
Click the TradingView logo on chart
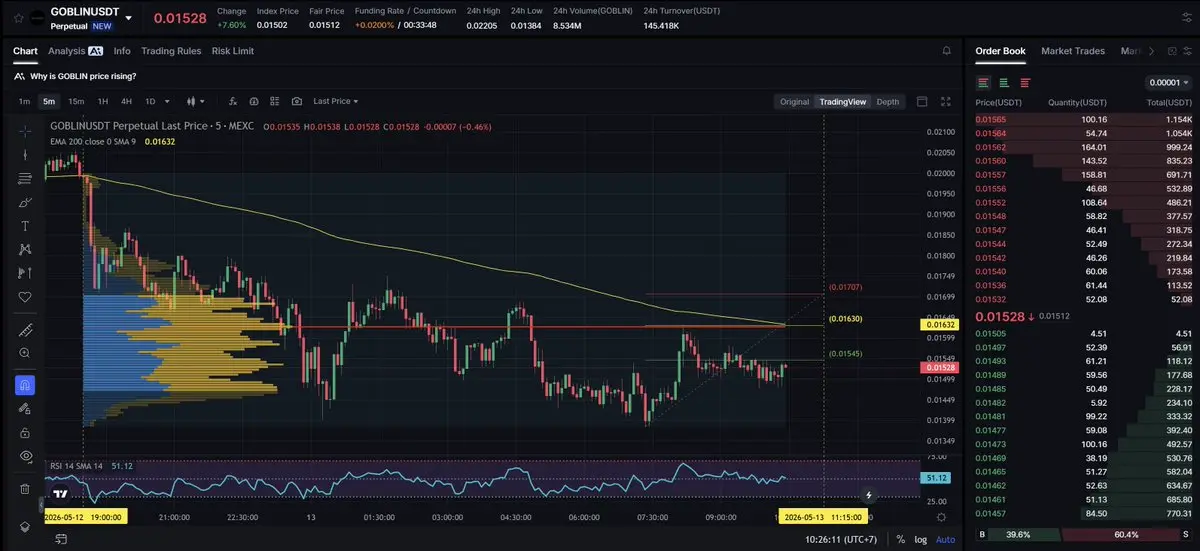61,493
